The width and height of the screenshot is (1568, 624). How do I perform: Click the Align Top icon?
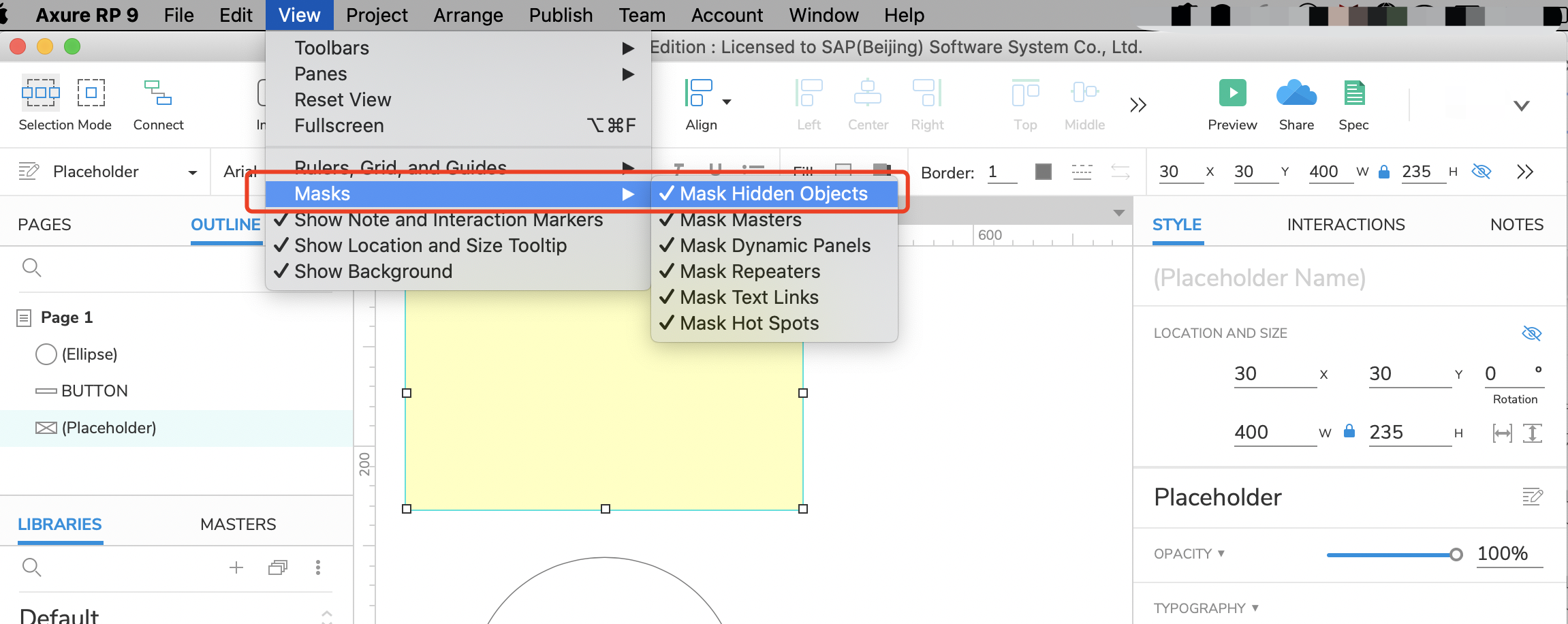[x=1025, y=93]
